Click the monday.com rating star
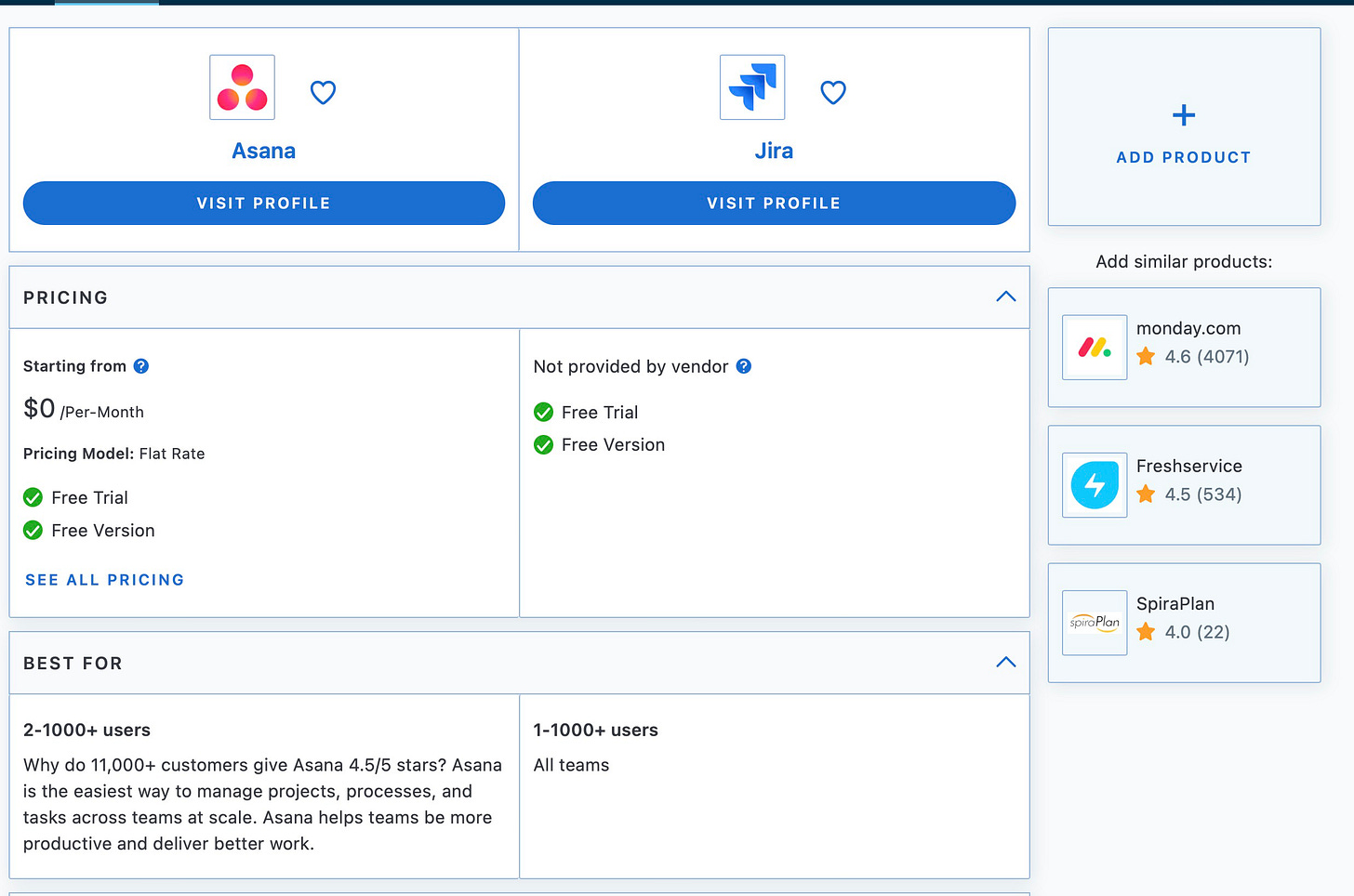The width and height of the screenshot is (1354, 896). pyautogui.click(x=1146, y=356)
